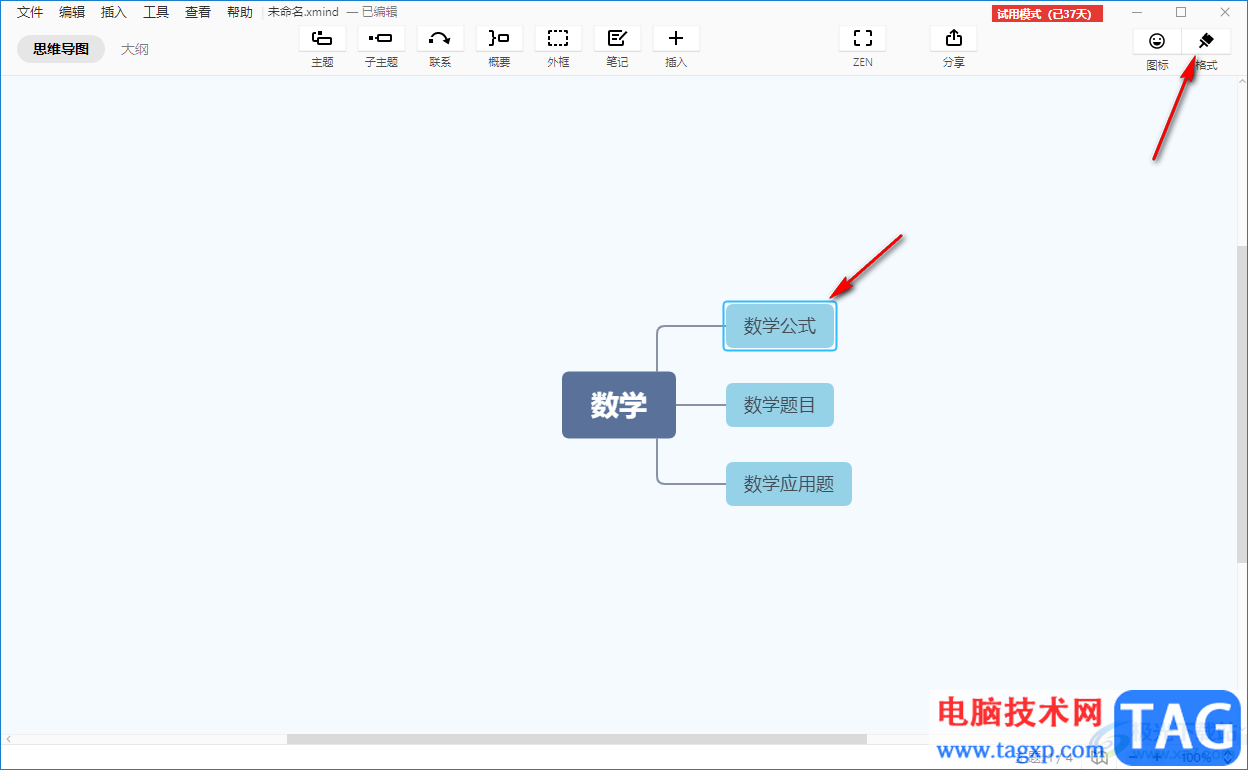Click the 联系 (Relationship) arrow icon
The image size is (1248, 770).
(x=440, y=38)
